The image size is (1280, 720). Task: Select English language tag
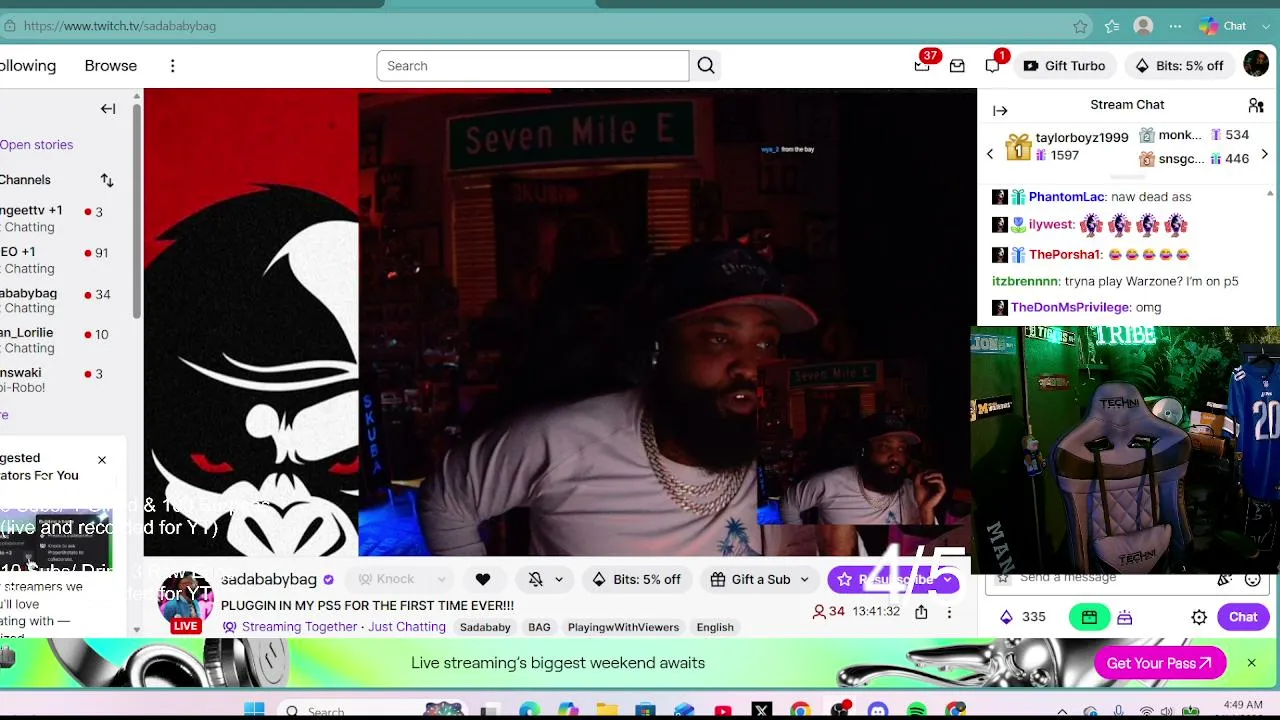tap(715, 627)
